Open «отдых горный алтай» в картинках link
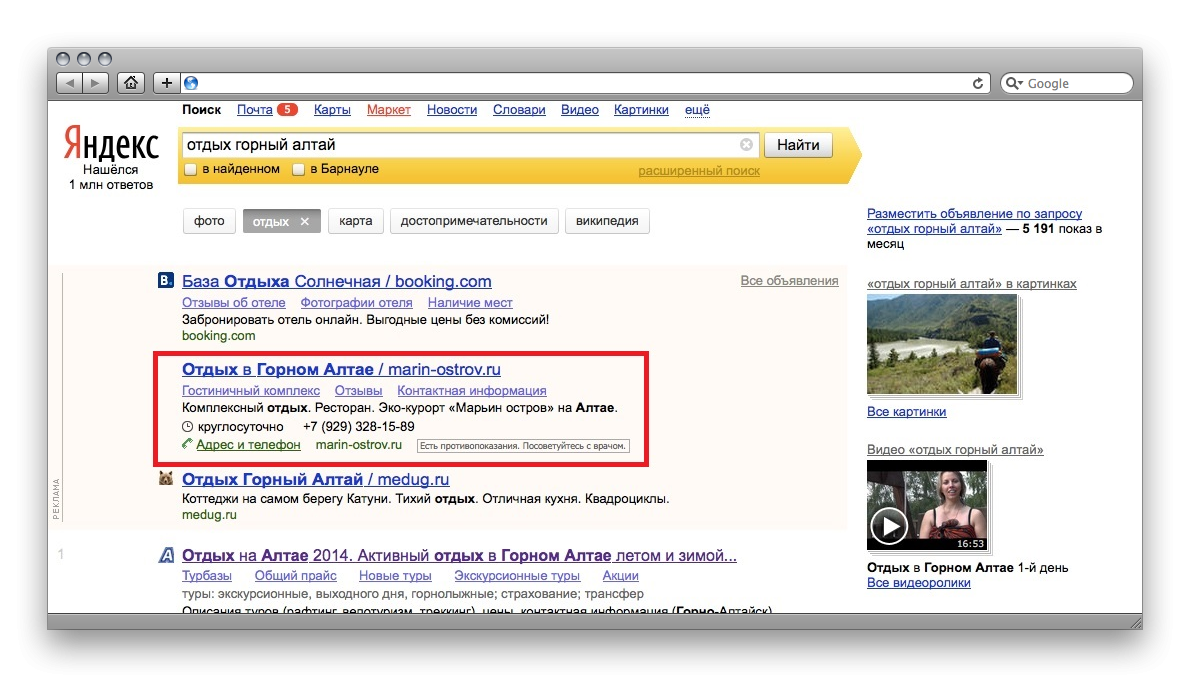1190x677 pixels. click(x=971, y=284)
